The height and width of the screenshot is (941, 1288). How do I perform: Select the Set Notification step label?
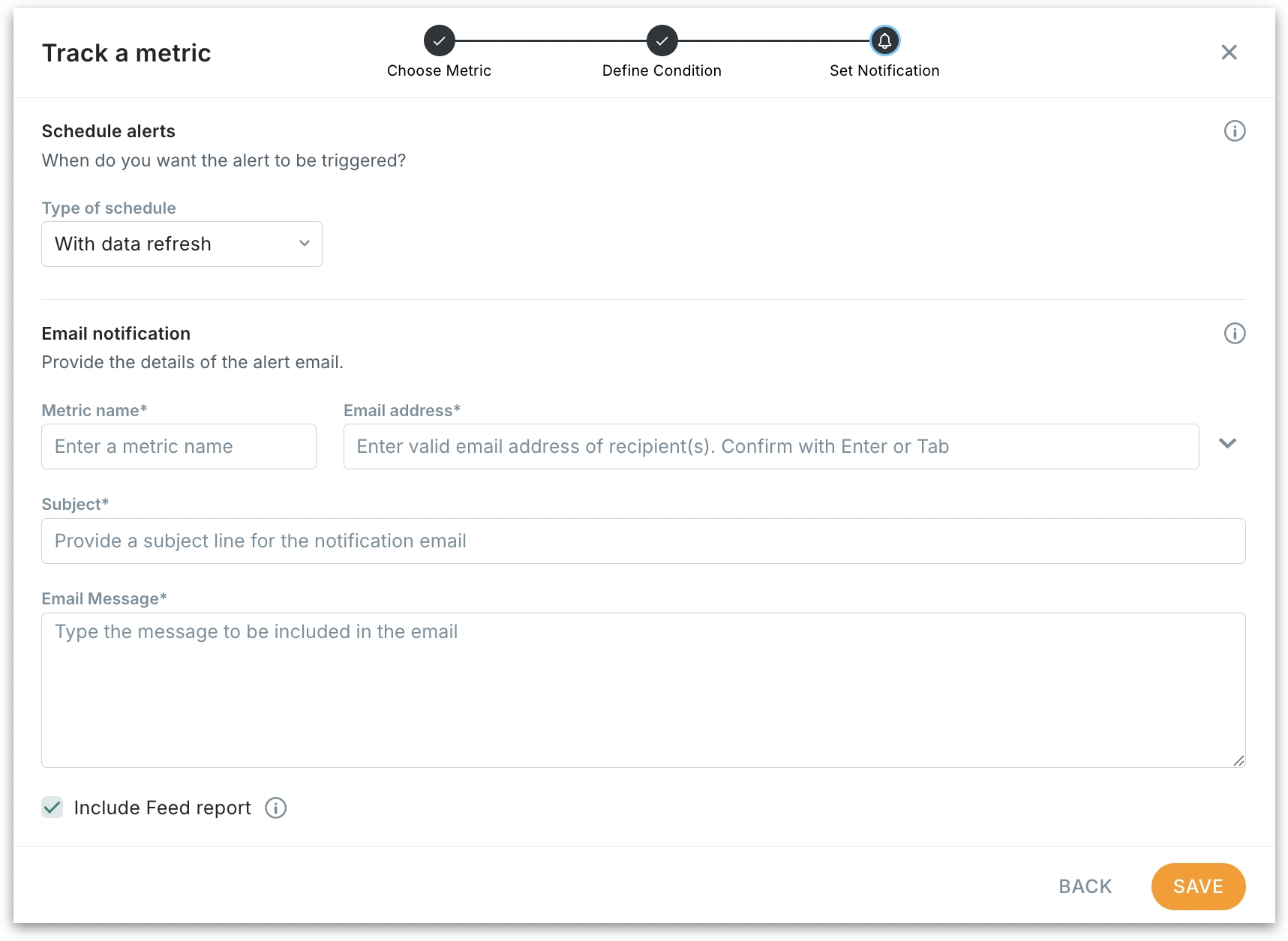tap(884, 70)
